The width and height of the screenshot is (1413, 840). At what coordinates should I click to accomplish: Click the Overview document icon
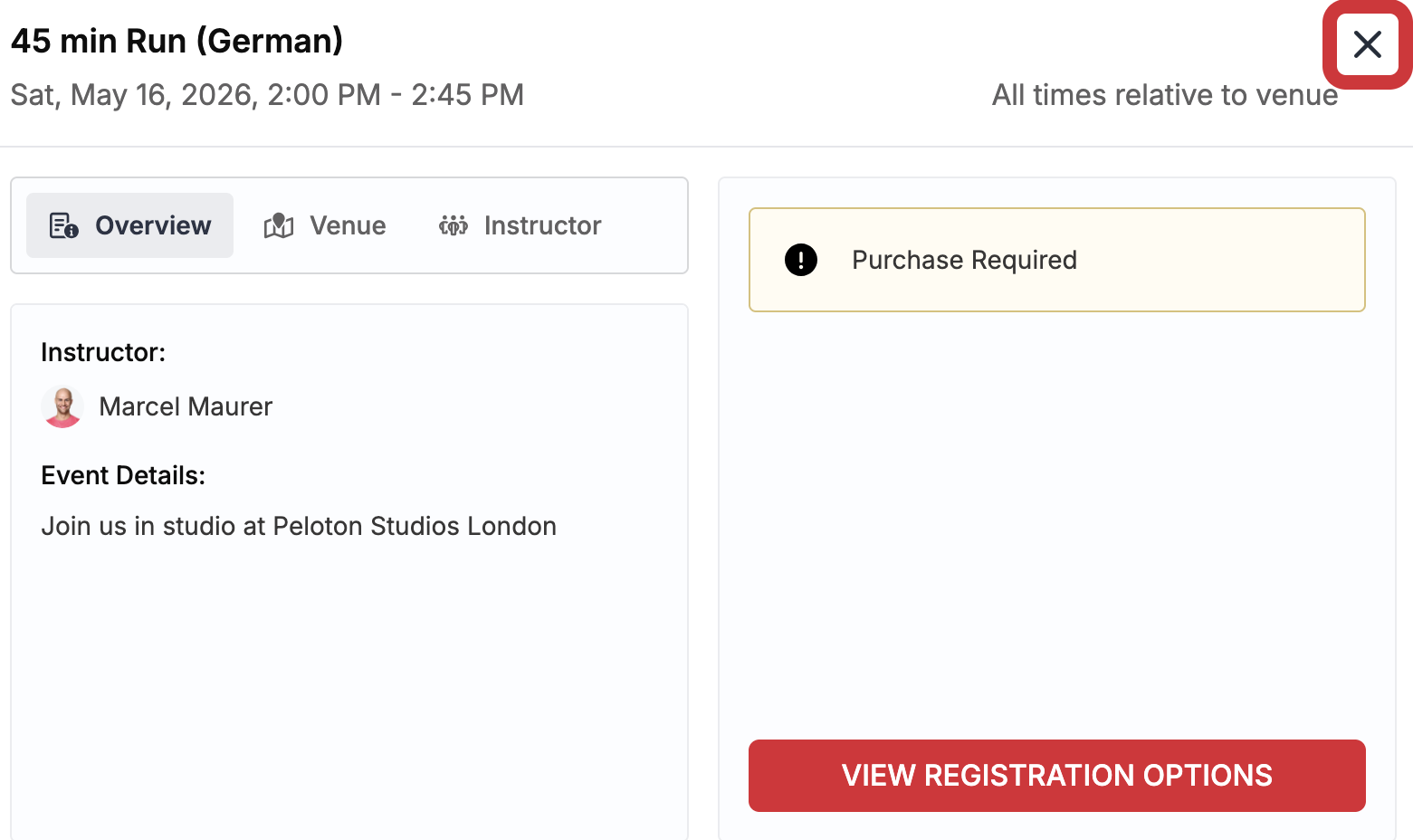click(63, 225)
